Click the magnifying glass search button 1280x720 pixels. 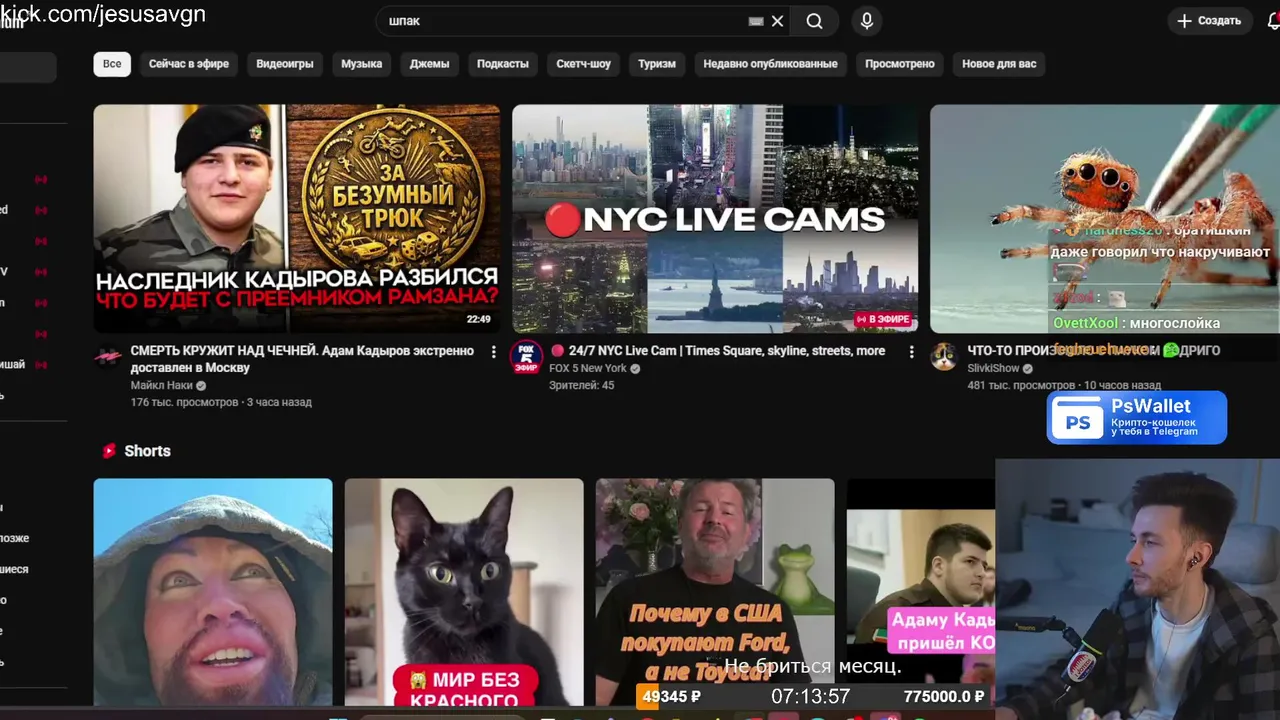[x=815, y=21]
